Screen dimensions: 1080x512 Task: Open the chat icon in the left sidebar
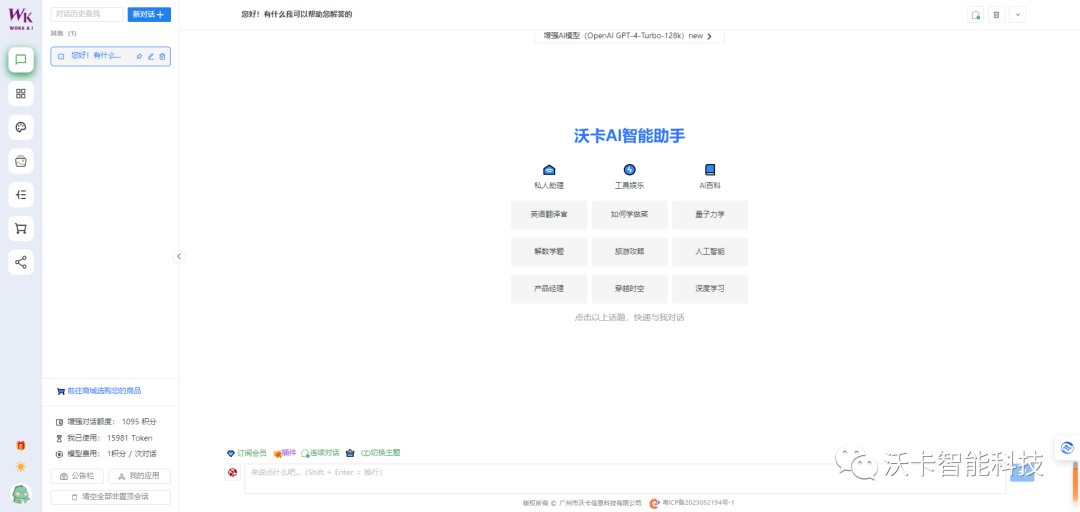(x=21, y=60)
